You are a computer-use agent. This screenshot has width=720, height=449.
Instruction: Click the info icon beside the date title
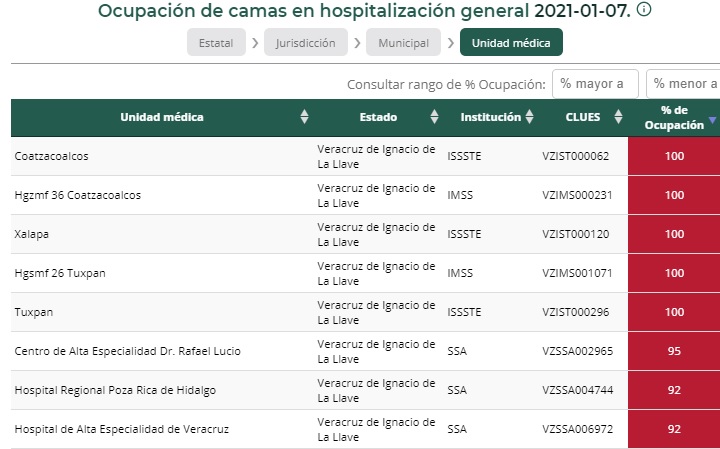644,11
